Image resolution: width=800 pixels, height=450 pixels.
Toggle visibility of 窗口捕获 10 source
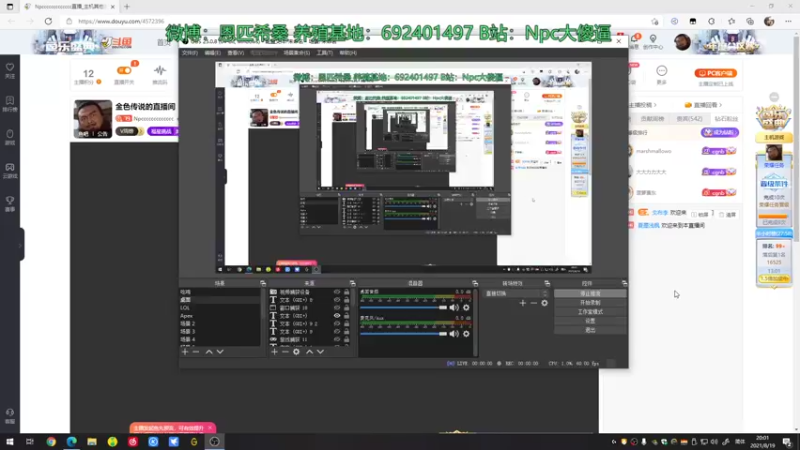tap(337, 308)
